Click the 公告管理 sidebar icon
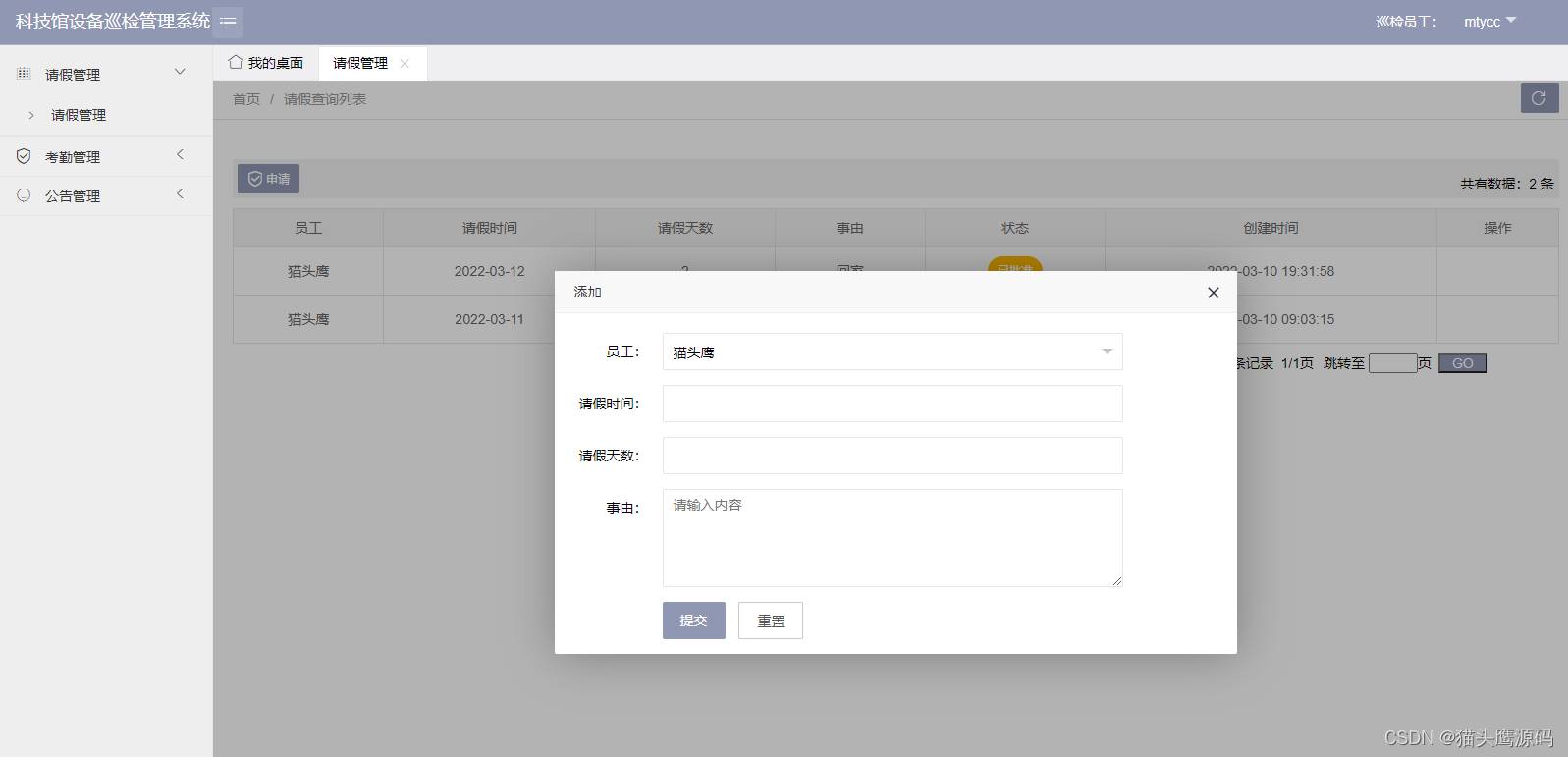 (24, 195)
